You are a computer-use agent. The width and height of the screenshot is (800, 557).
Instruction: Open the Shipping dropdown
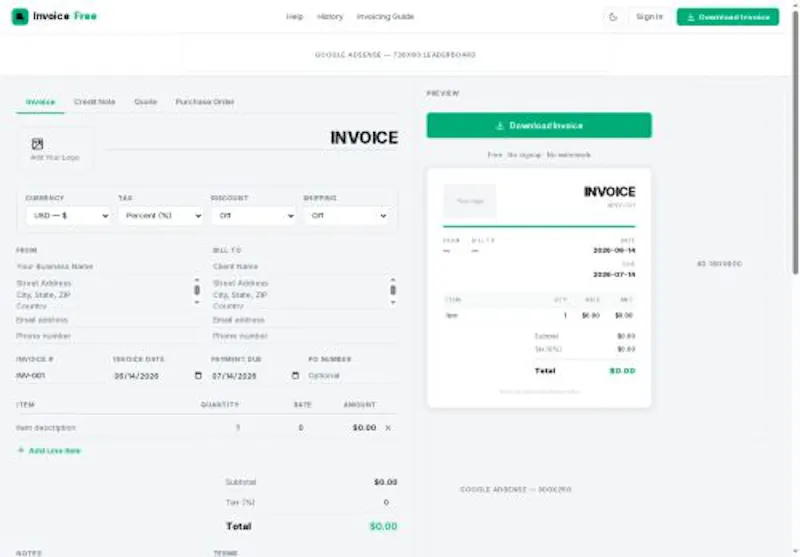point(346,216)
